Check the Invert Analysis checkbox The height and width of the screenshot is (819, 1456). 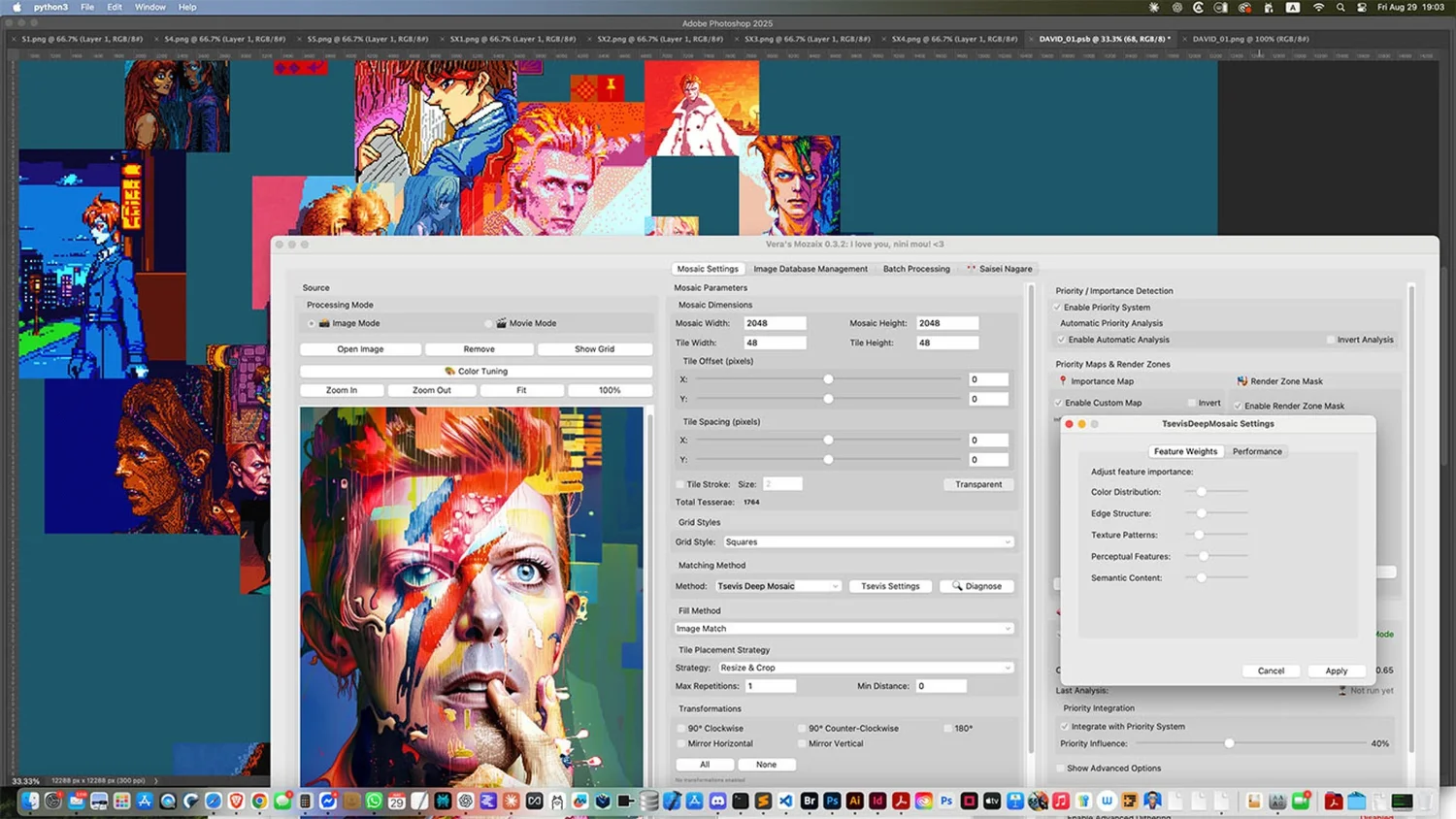pyautogui.click(x=1330, y=340)
